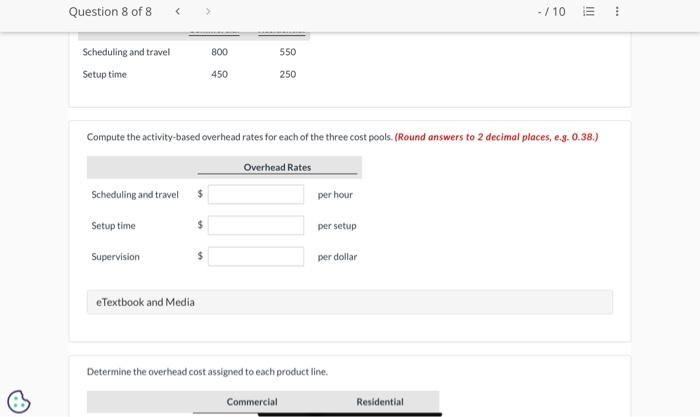
Task: Click the 'per setup' unit label
Action: click(337, 226)
